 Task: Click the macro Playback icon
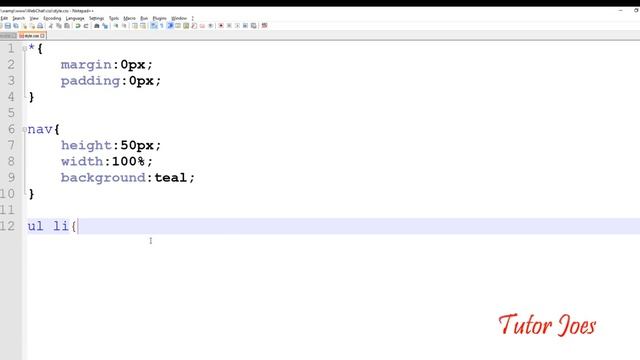tap(237, 26)
